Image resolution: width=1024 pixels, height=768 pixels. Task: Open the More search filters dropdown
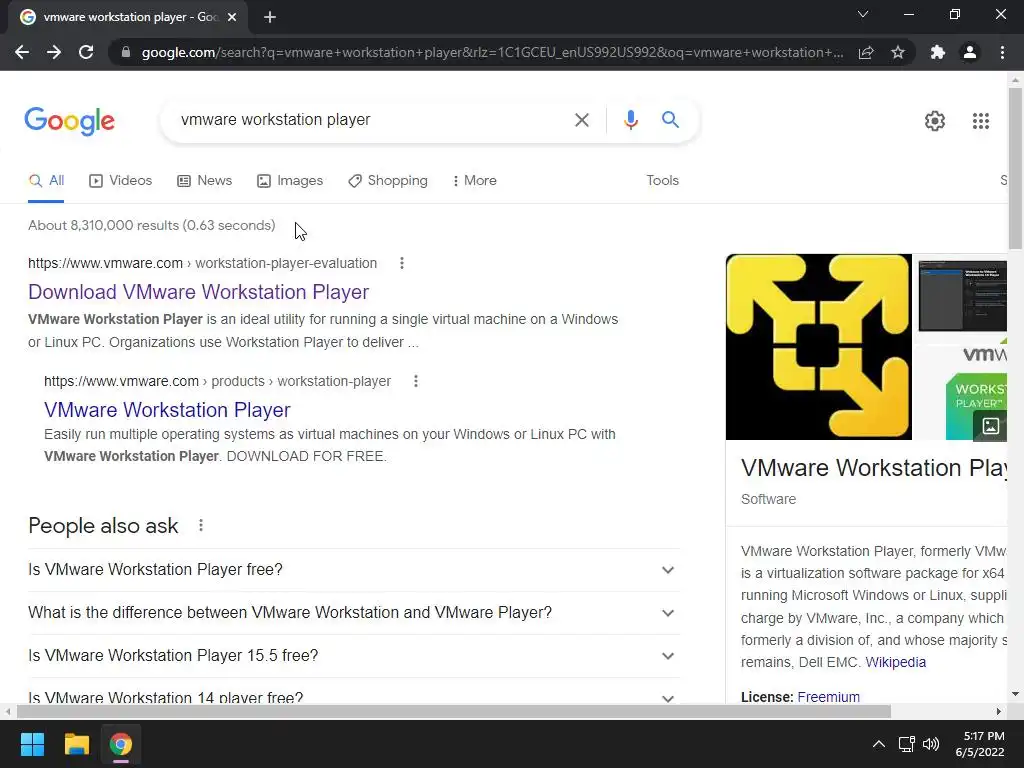[x=475, y=180]
